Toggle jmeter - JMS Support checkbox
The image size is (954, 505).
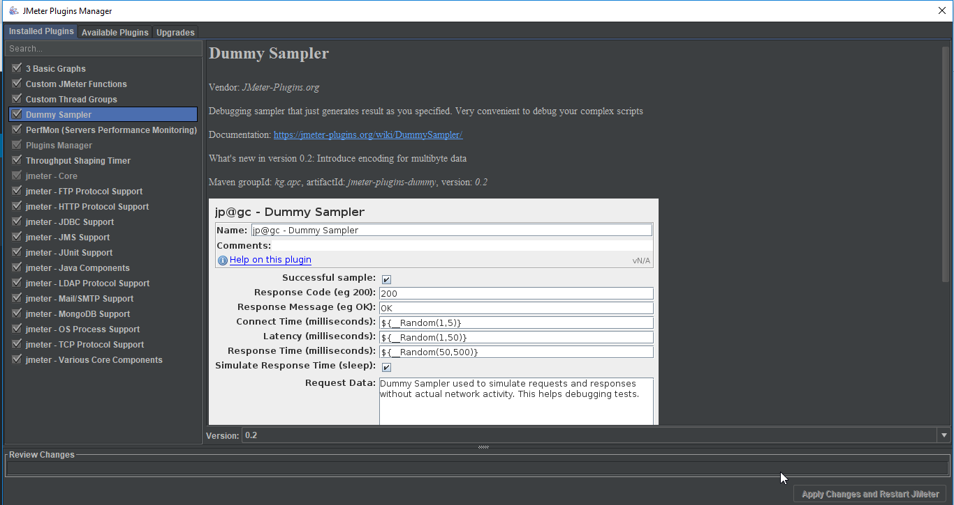(x=17, y=237)
